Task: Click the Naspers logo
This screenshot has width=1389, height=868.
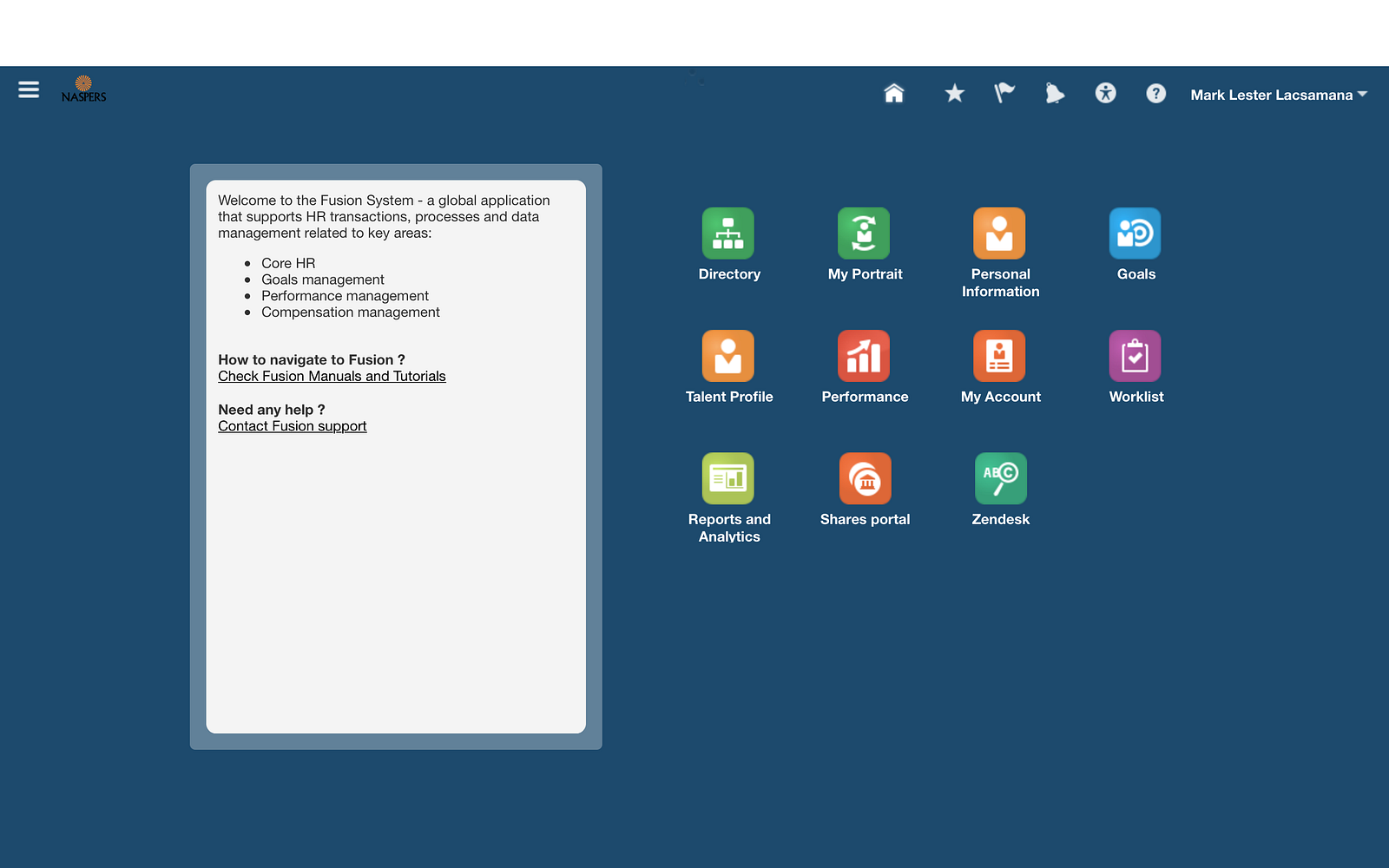Action: tap(83, 89)
